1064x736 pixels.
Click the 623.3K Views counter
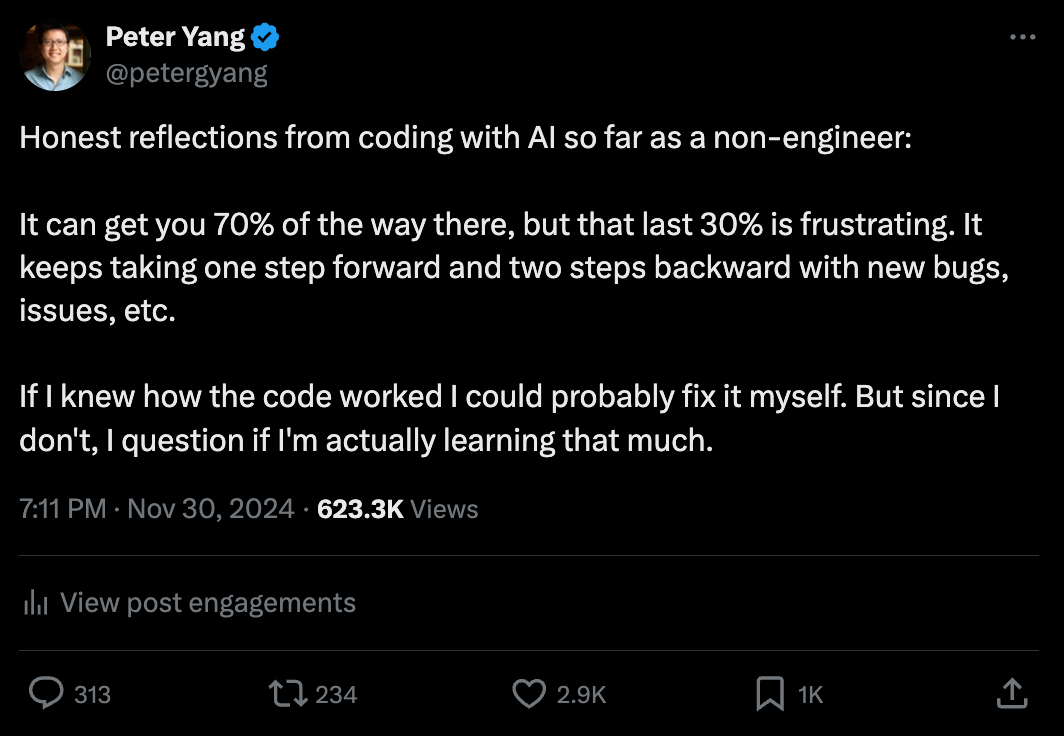[x=397, y=508]
